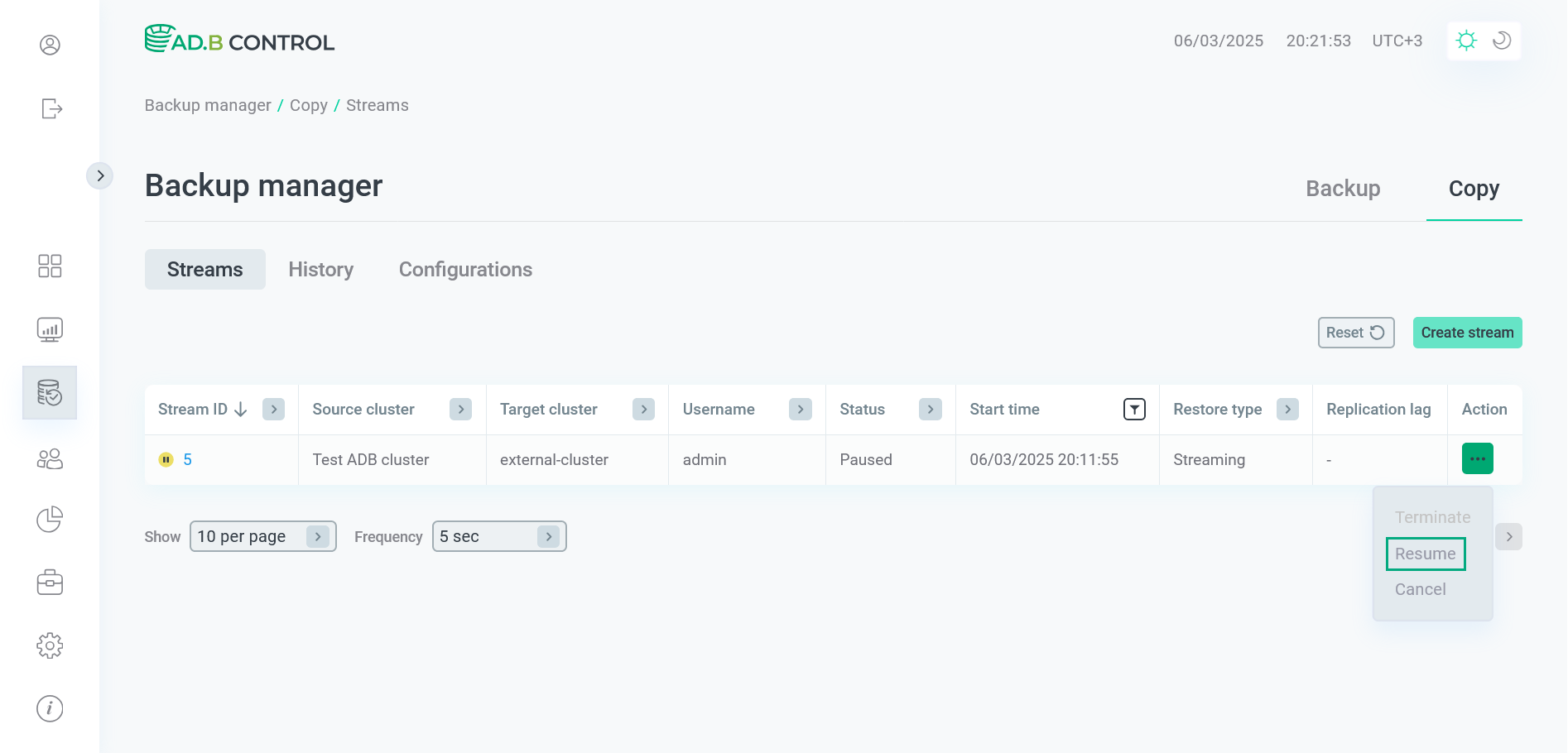
Task: Open the 10 per page dropdown
Action: click(263, 536)
